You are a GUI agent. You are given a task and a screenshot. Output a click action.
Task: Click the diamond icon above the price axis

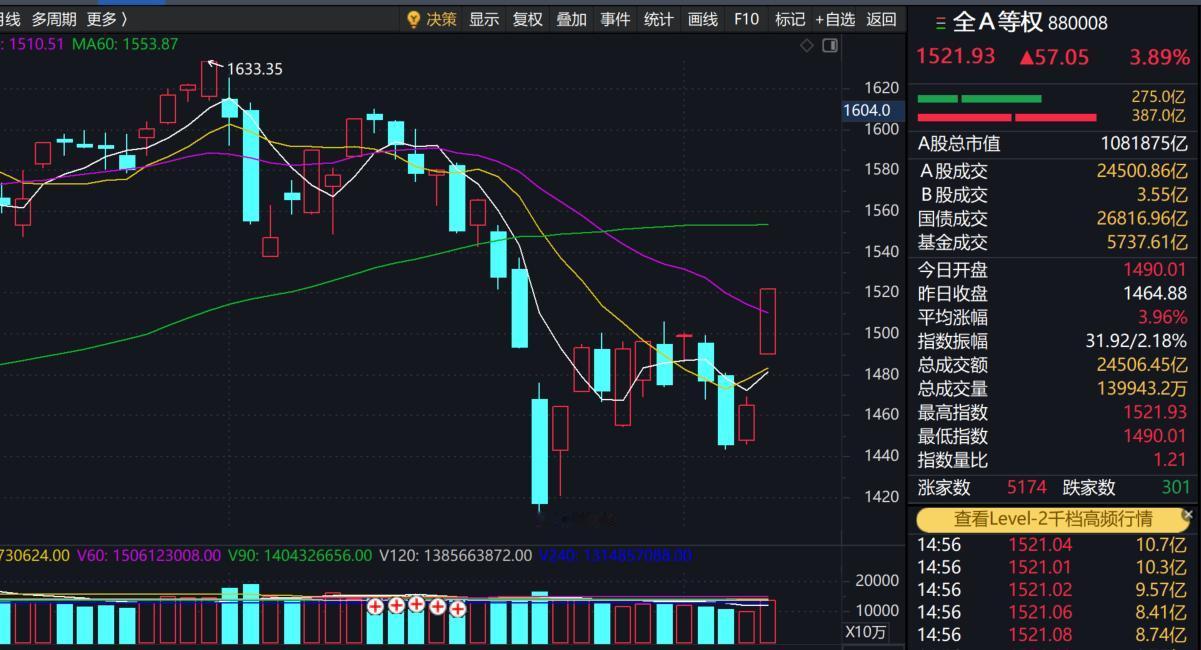pyautogui.click(x=807, y=46)
